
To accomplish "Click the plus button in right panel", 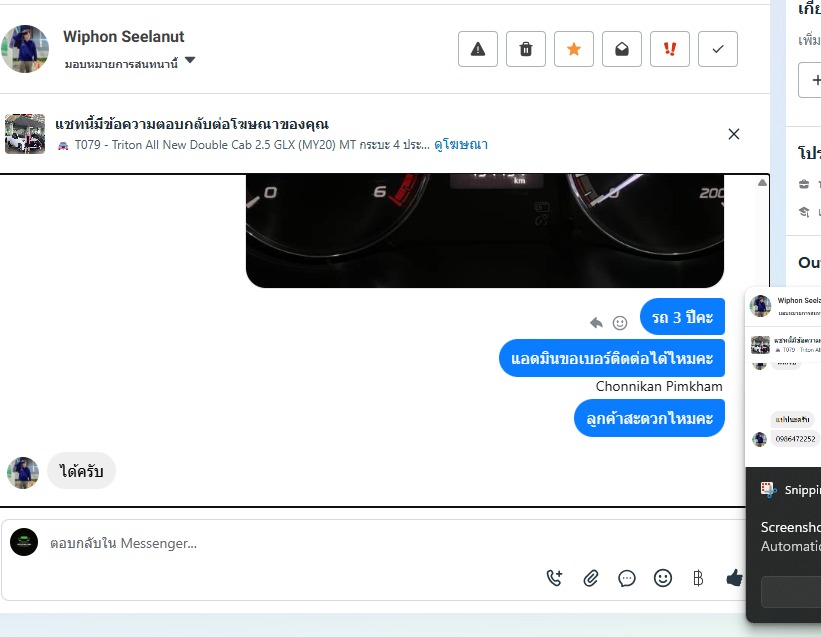I will click(x=810, y=80).
